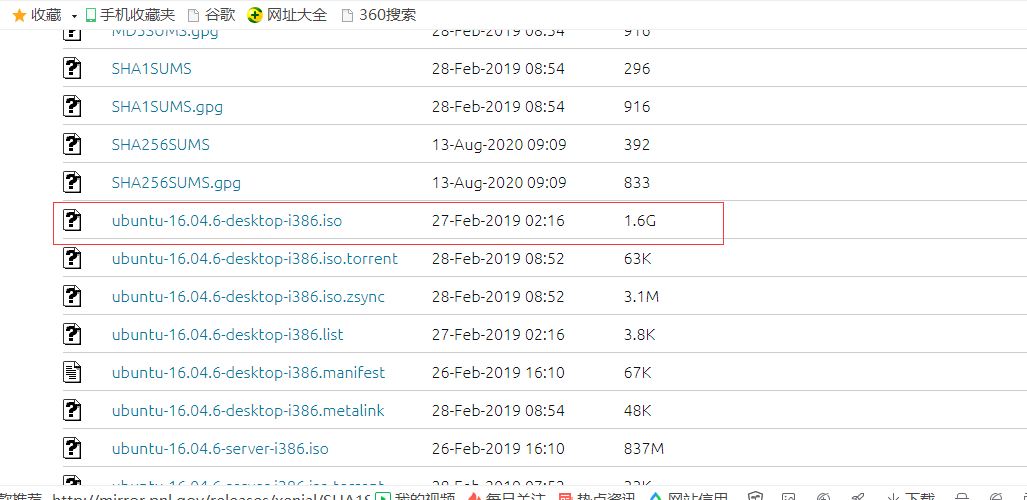Open the SHA256SUMS file link
Screen dimensions: 1027x500
point(160,144)
